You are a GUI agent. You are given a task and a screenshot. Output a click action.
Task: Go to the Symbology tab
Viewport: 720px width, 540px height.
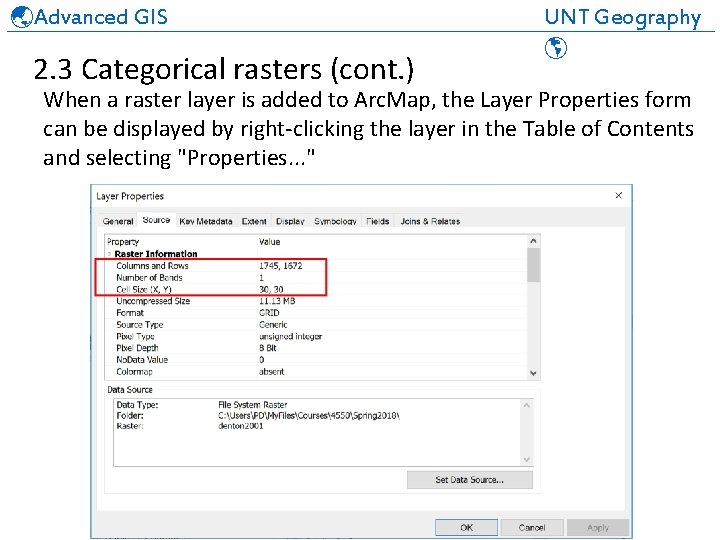click(335, 221)
